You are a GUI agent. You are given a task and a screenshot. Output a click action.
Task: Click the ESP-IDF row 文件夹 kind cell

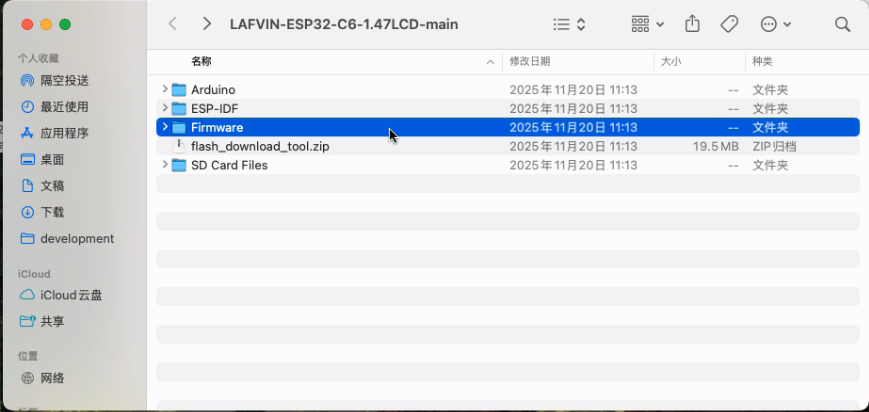(x=770, y=109)
